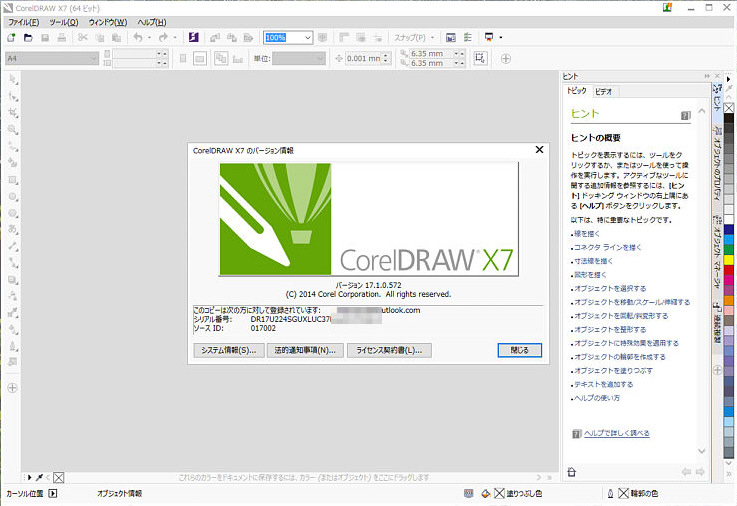Choose the no-color X swatch atop palette

[729, 109]
